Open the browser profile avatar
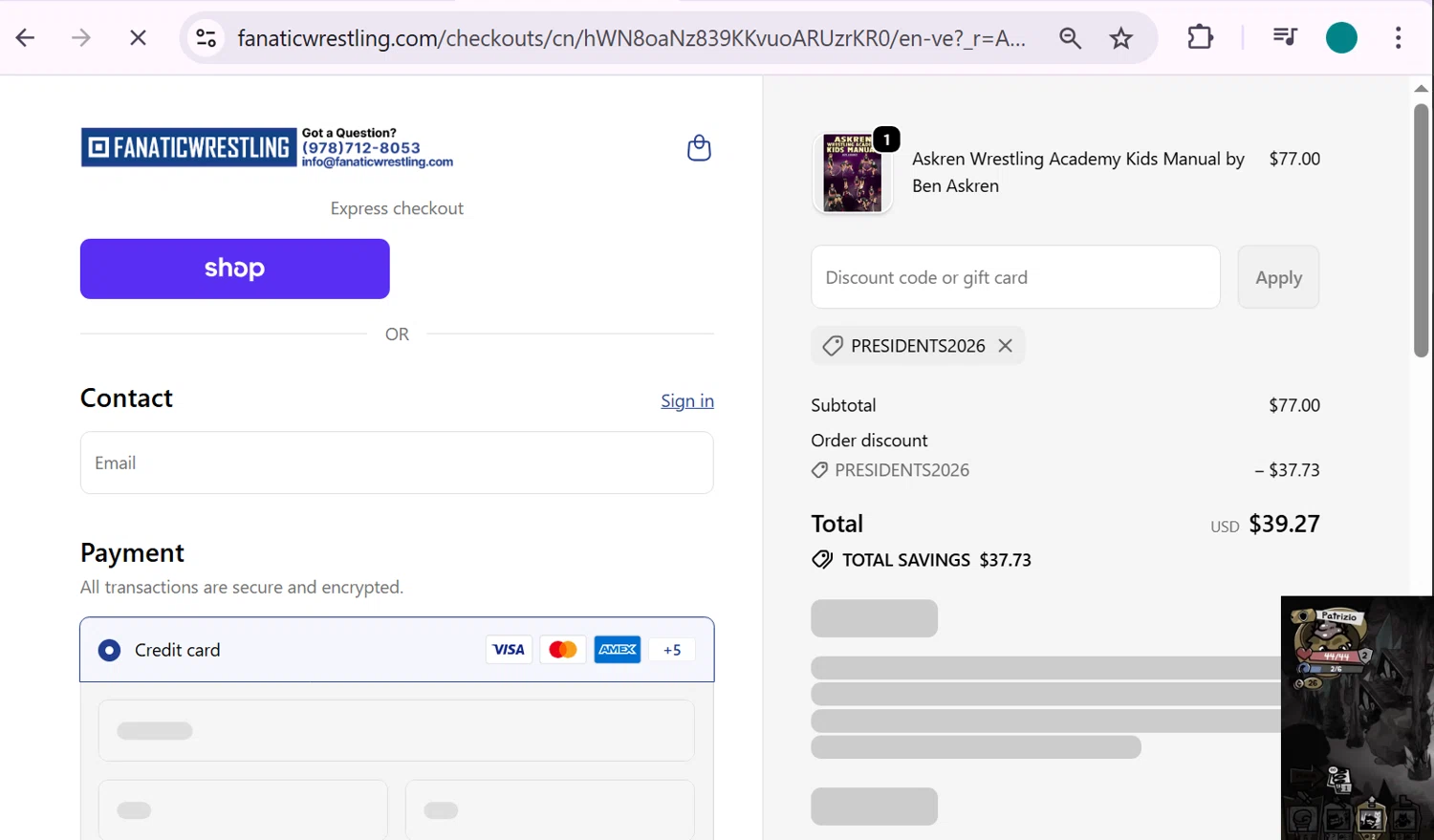The height and width of the screenshot is (840, 1434). (1341, 37)
